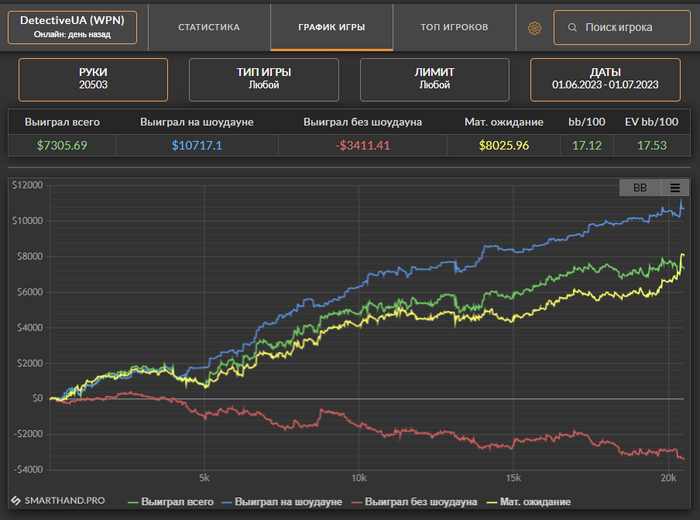Open the chart hamburger menu
This screenshot has height=520, width=700.
click(675, 187)
